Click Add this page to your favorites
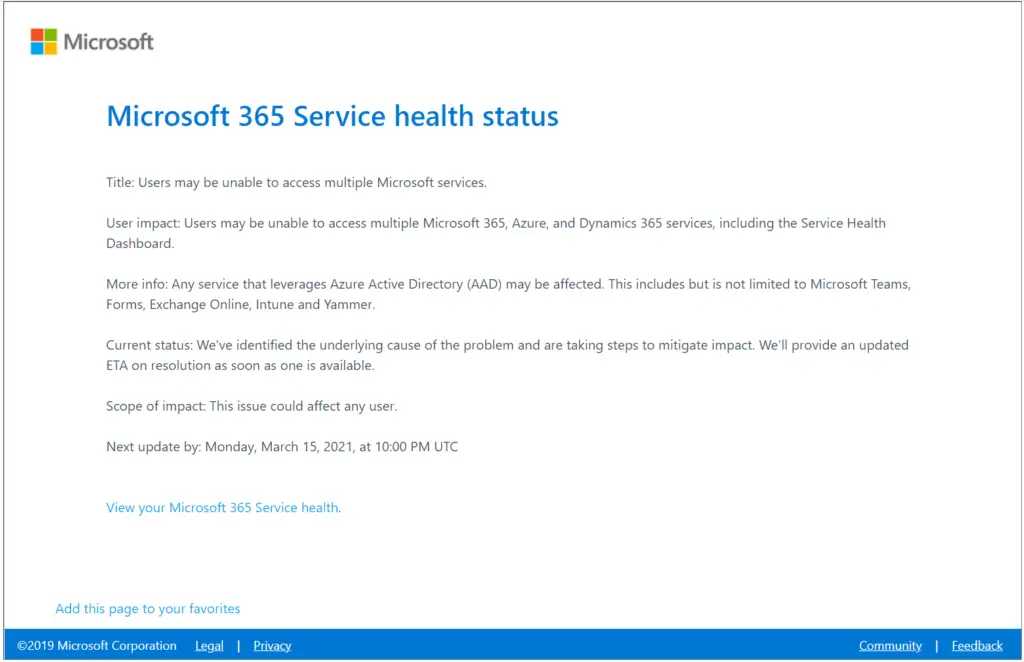This screenshot has height=662, width=1024. click(x=148, y=608)
